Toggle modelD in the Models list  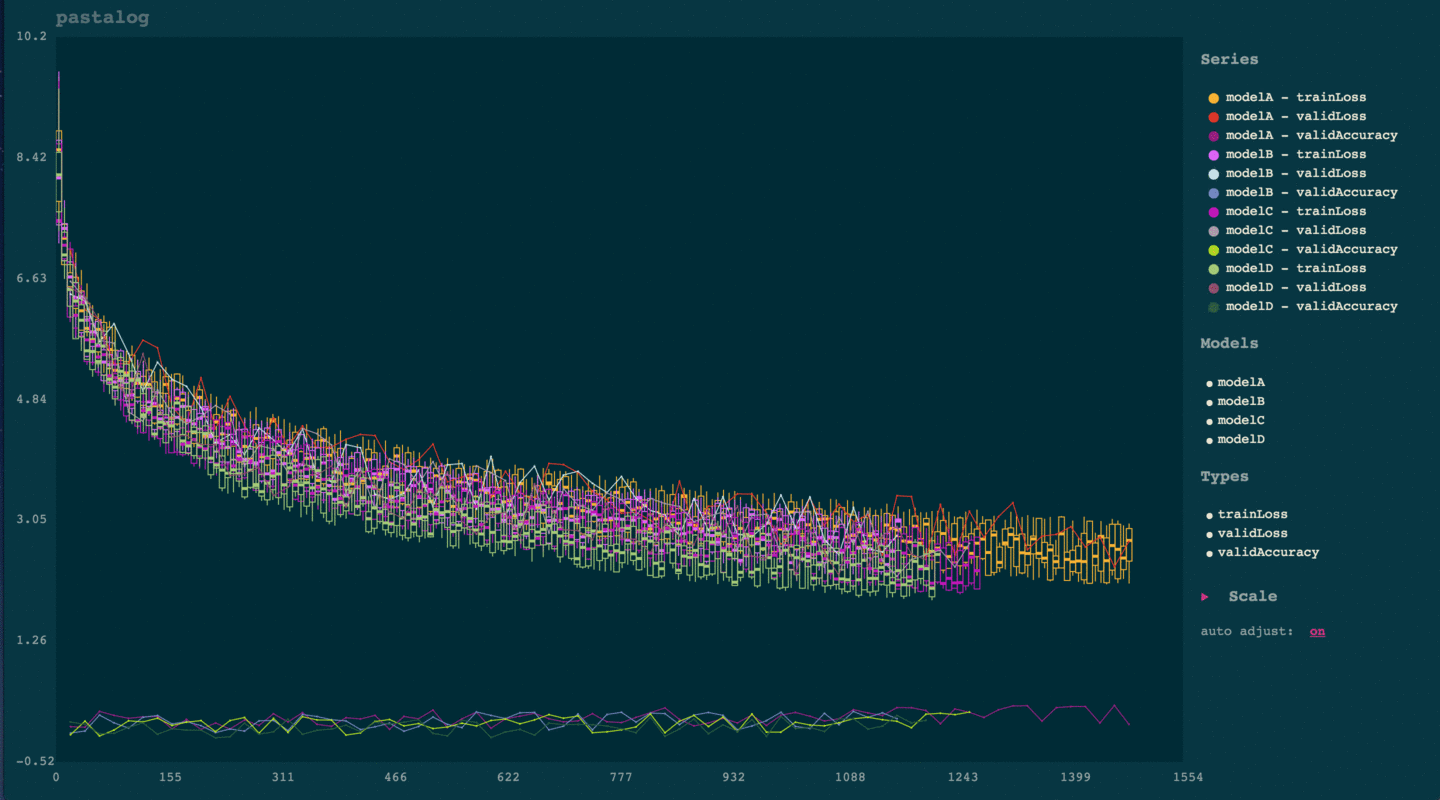tap(1241, 439)
